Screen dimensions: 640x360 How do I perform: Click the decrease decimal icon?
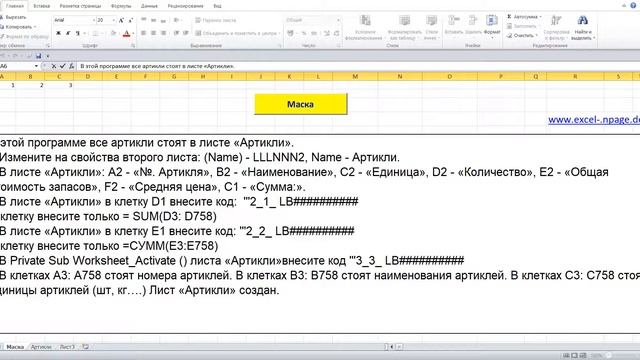pos(337,33)
